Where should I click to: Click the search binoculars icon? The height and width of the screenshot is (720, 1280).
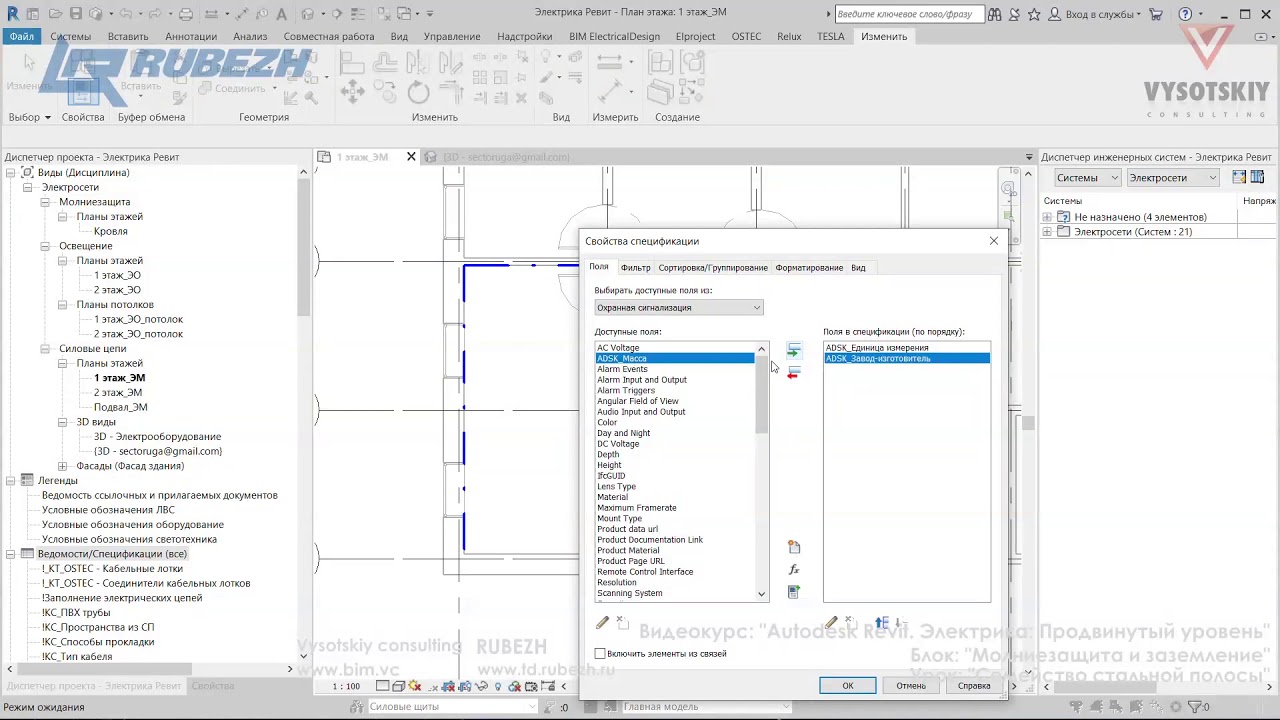point(994,14)
